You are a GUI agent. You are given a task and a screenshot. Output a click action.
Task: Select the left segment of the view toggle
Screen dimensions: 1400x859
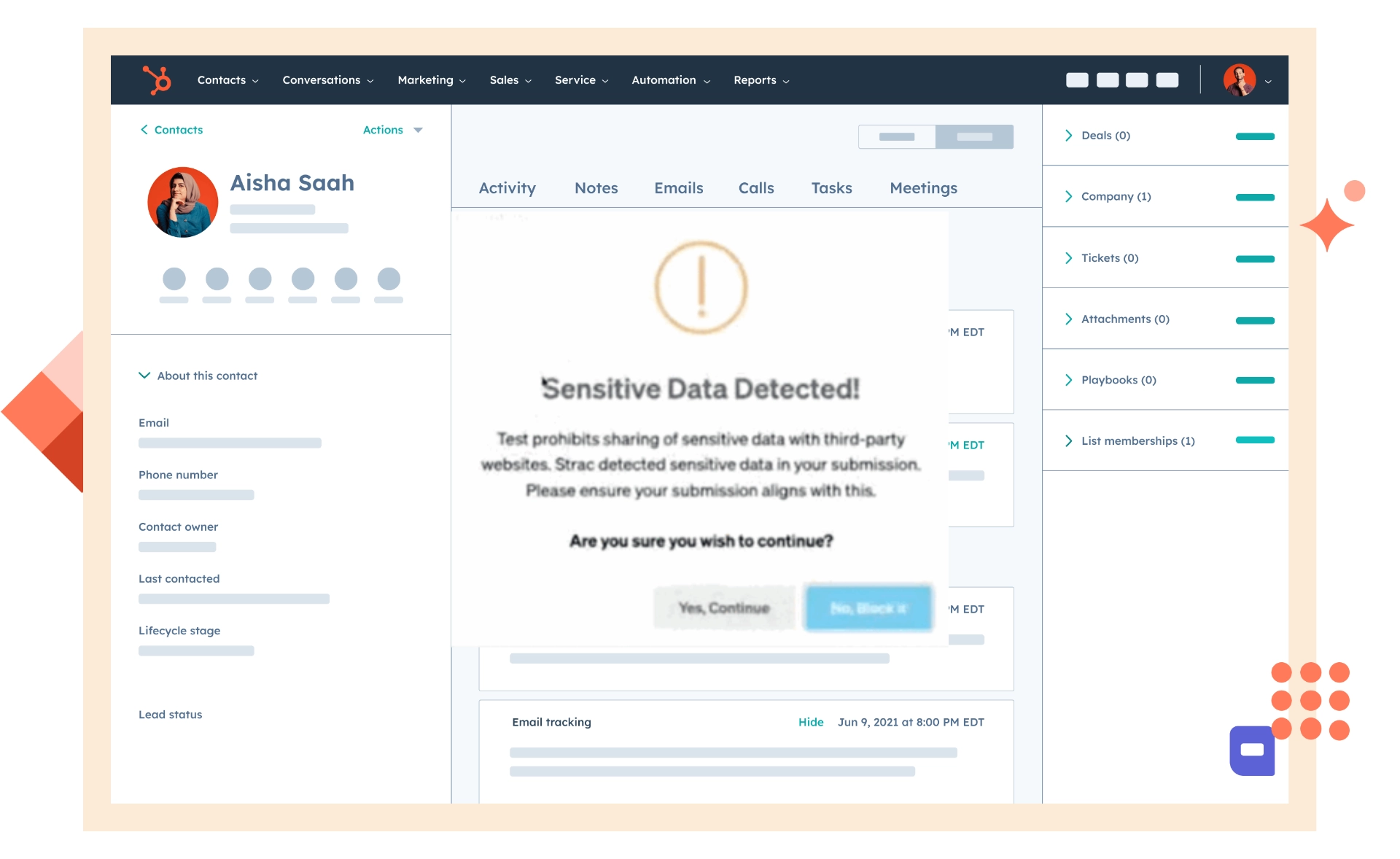pos(897,136)
